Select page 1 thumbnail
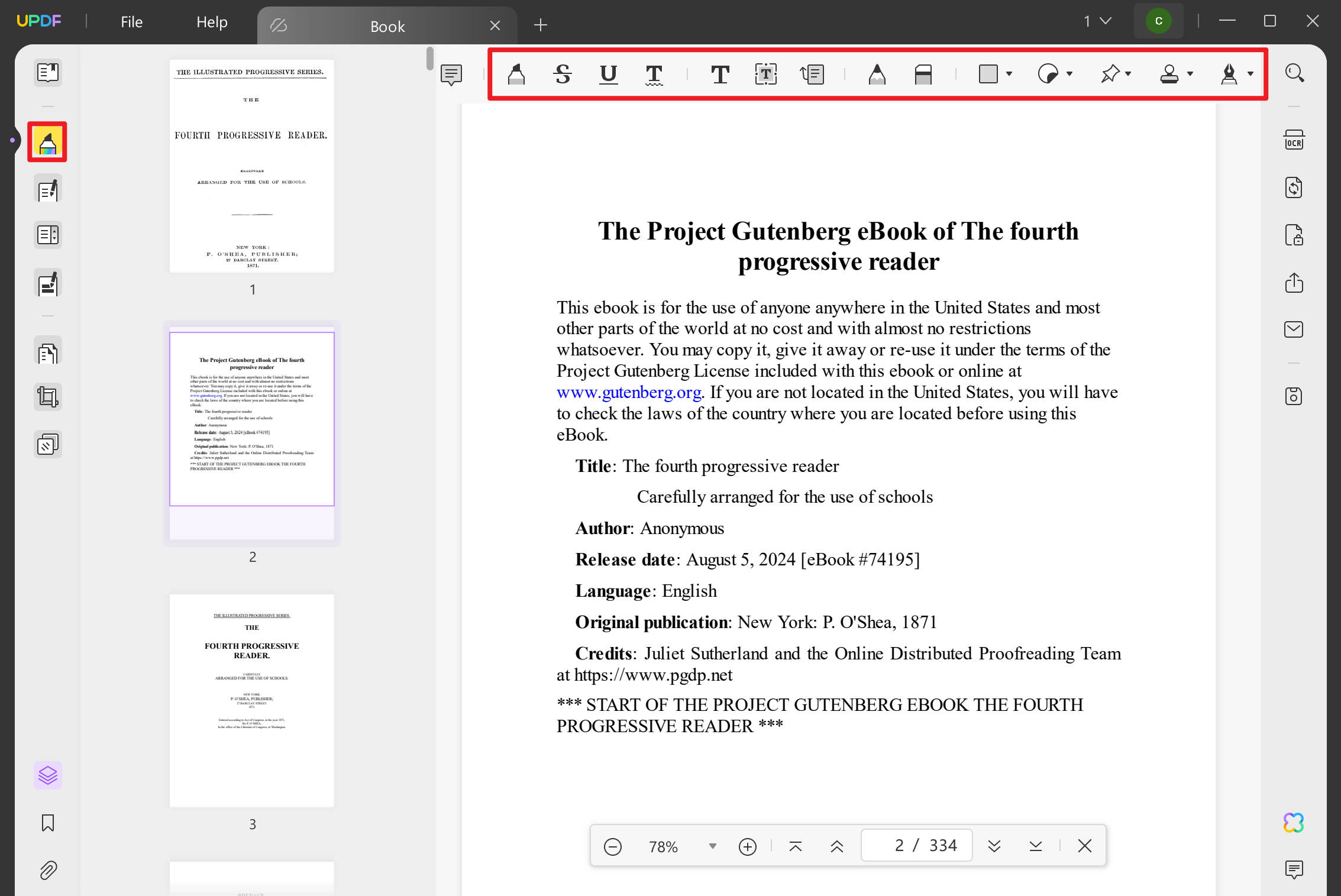 point(251,166)
